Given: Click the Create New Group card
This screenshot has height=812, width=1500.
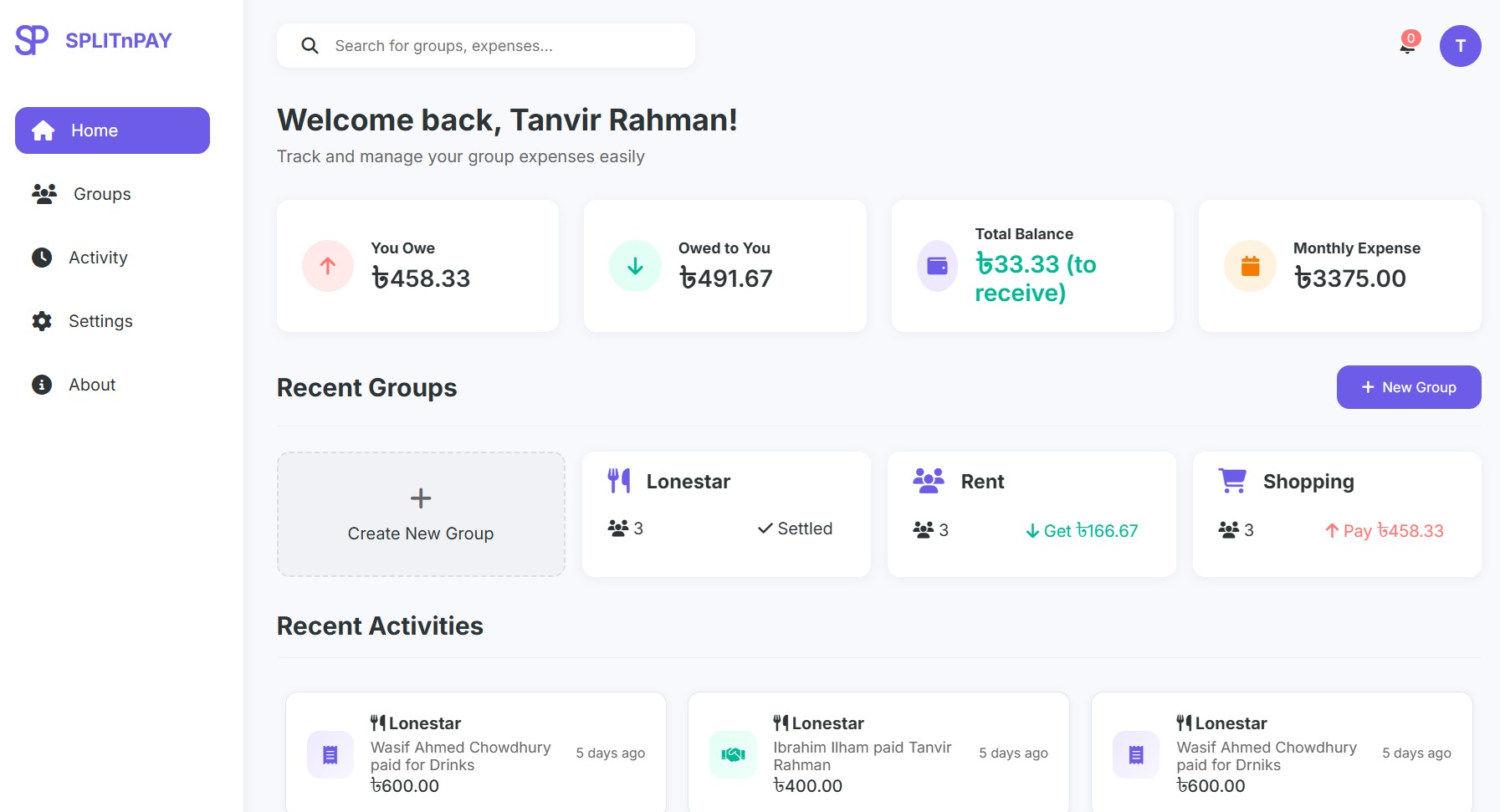Looking at the screenshot, I should [x=421, y=514].
